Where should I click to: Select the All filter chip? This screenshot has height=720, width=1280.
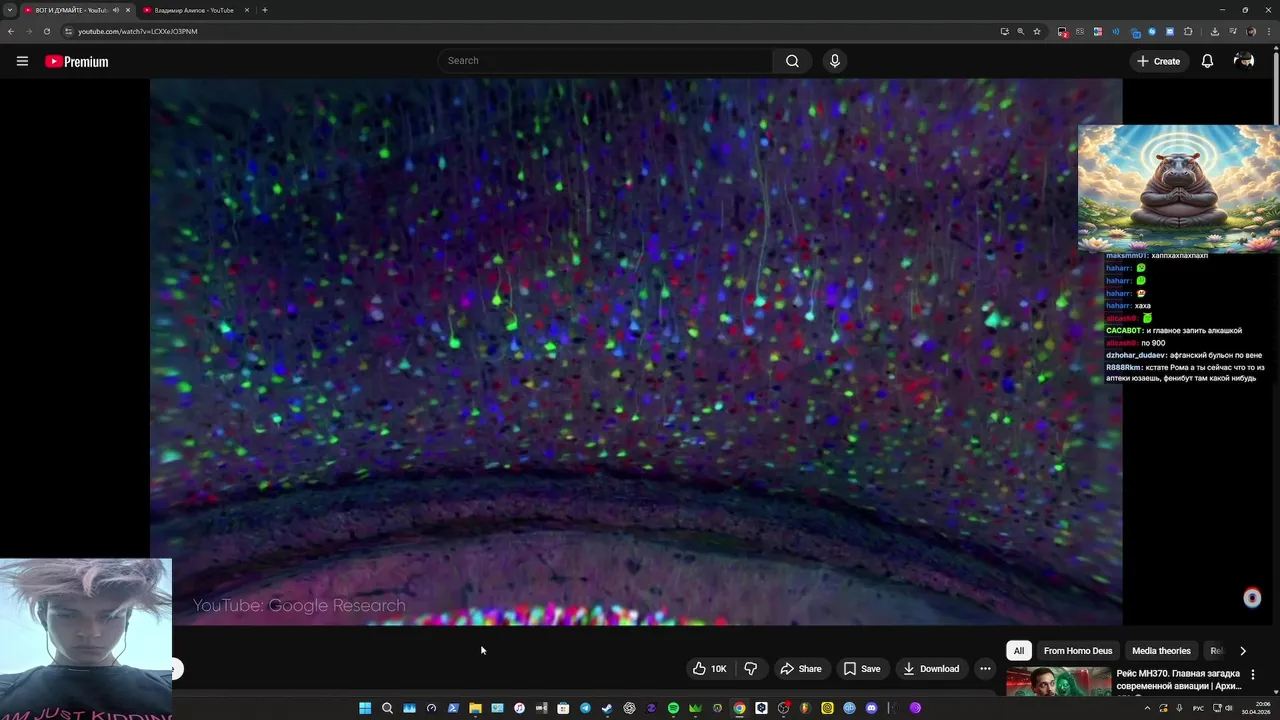click(x=1019, y=651)
